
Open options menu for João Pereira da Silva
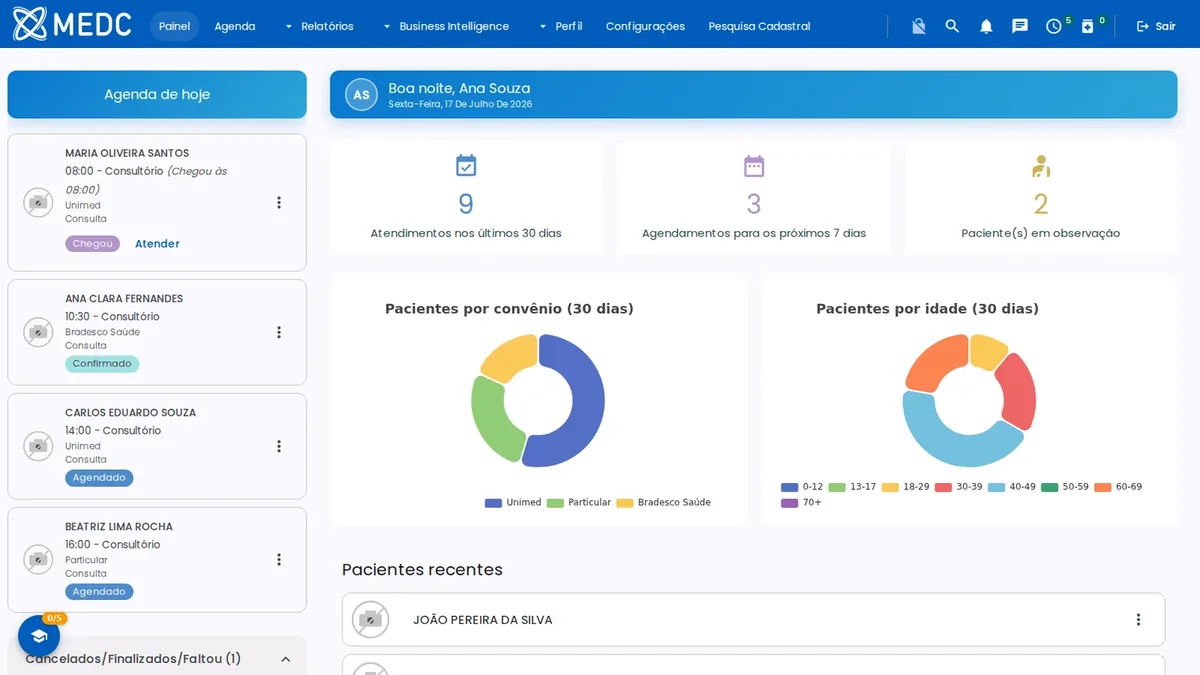pyautogui.click(x=1138, y=620)
